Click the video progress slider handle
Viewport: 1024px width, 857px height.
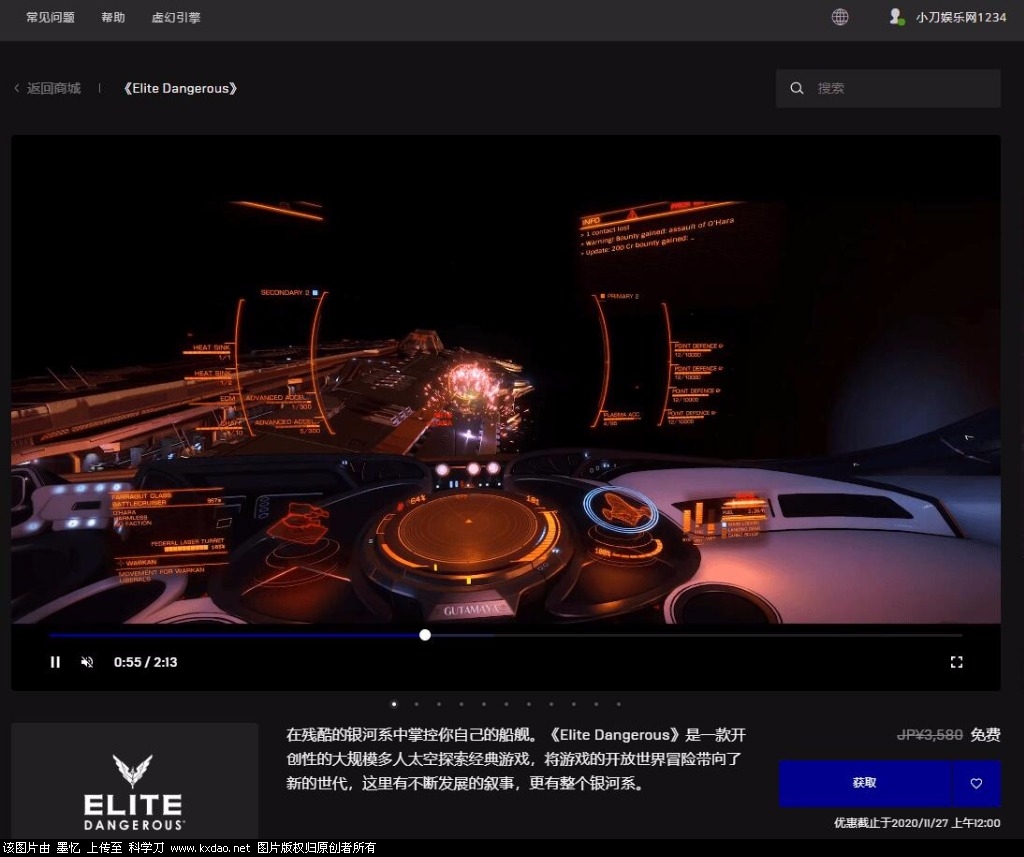coord(425,635)
